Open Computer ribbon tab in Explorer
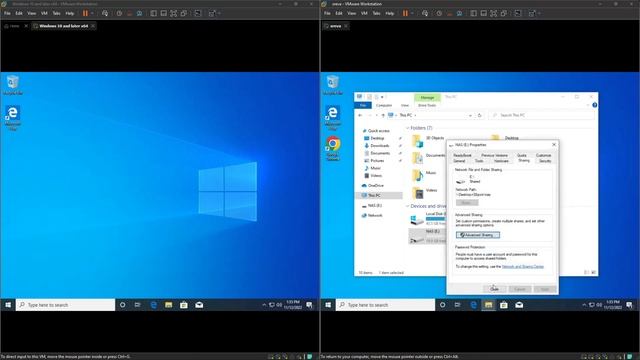Image resolution: width=640 pixels, height=360 pixels. pos(384,105)
